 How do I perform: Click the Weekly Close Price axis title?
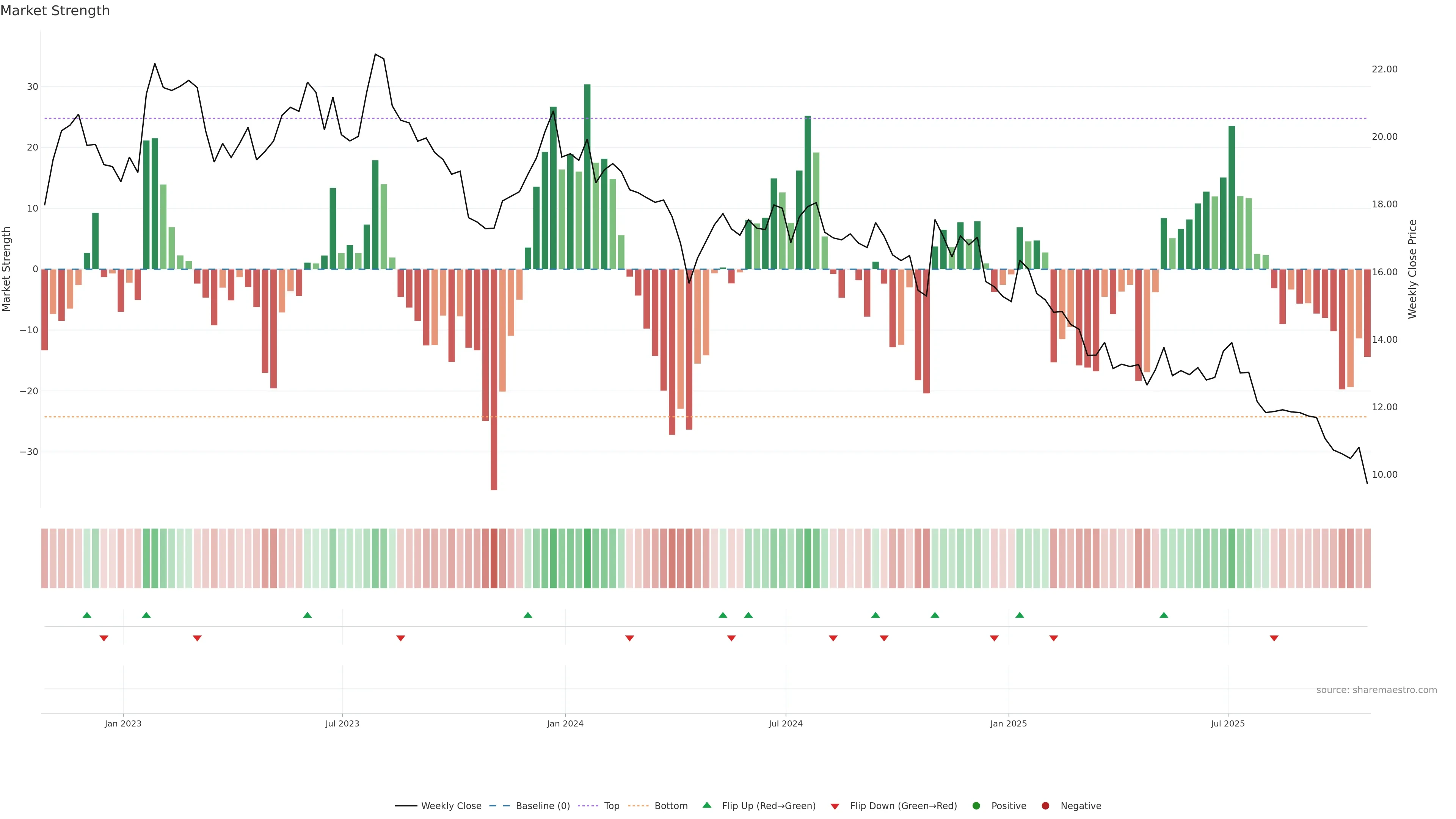(x=1412, y=269)
